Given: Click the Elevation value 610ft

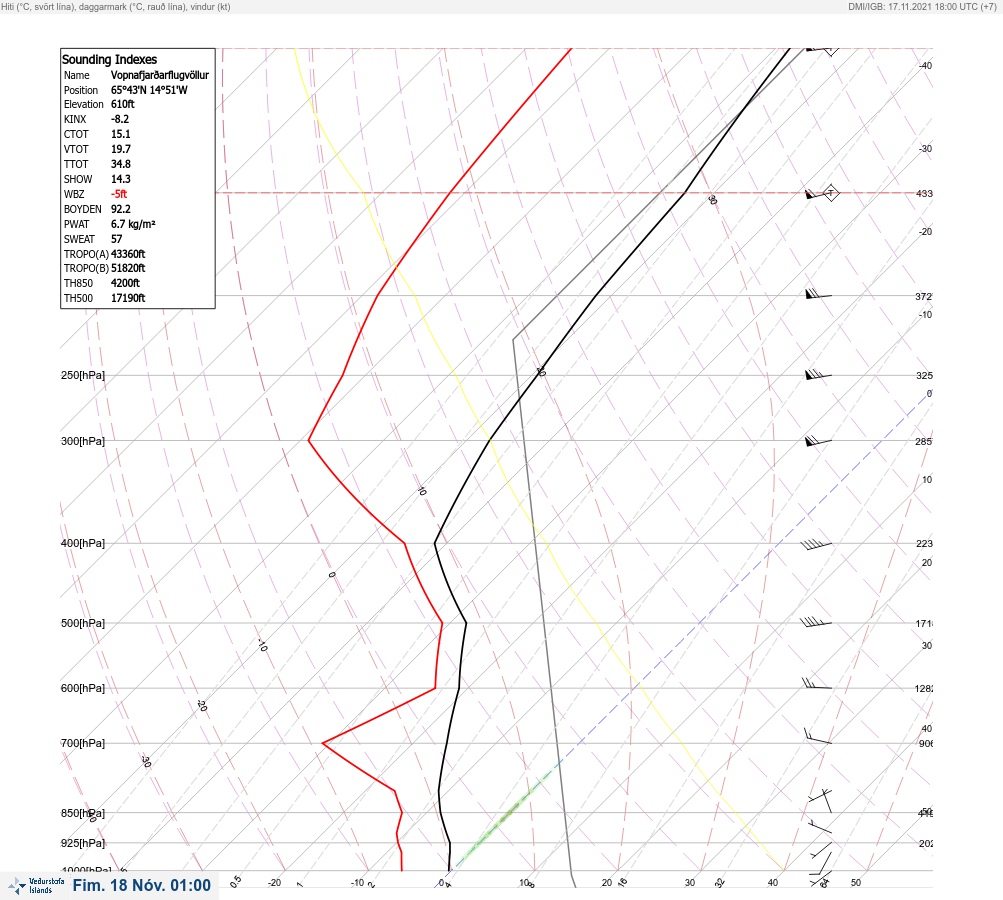Looking at the screenshot, I should 122,104.
